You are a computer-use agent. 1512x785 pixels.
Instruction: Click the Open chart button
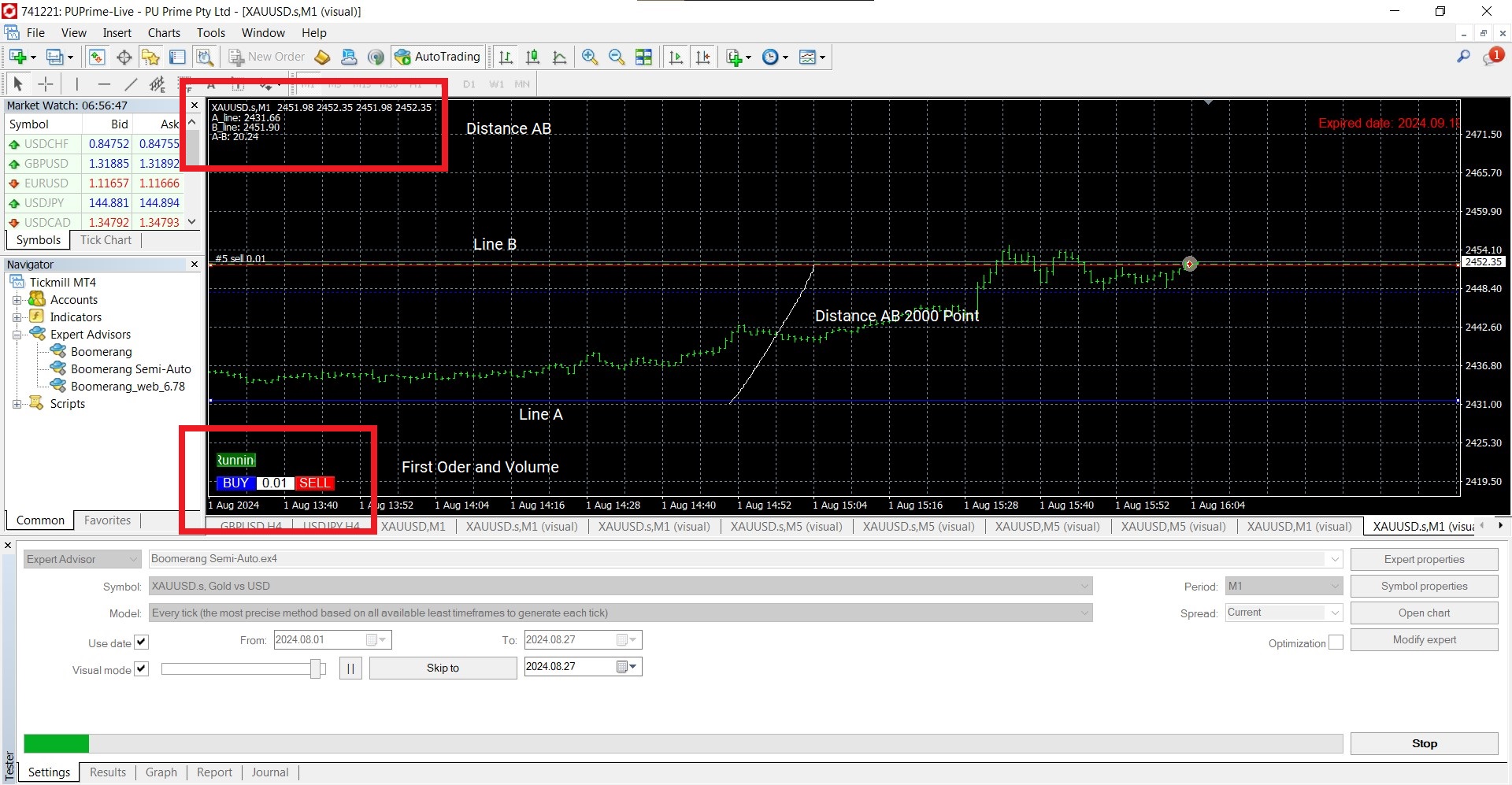[1424, 613]
